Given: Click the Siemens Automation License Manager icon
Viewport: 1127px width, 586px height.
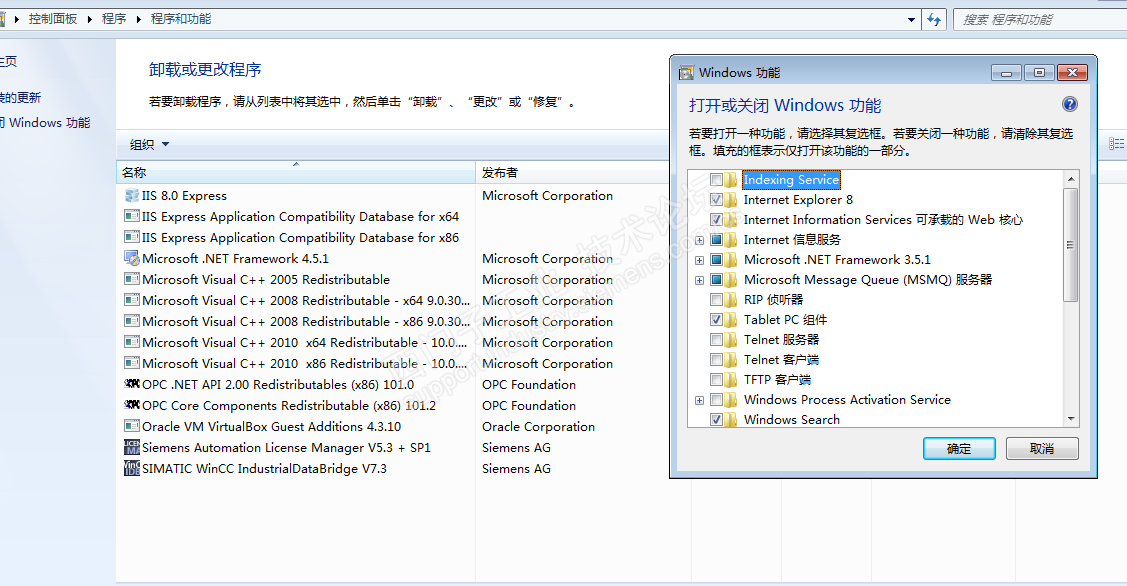Looking at the screenshot, I should pyautogui.click(x=132, y=447).
